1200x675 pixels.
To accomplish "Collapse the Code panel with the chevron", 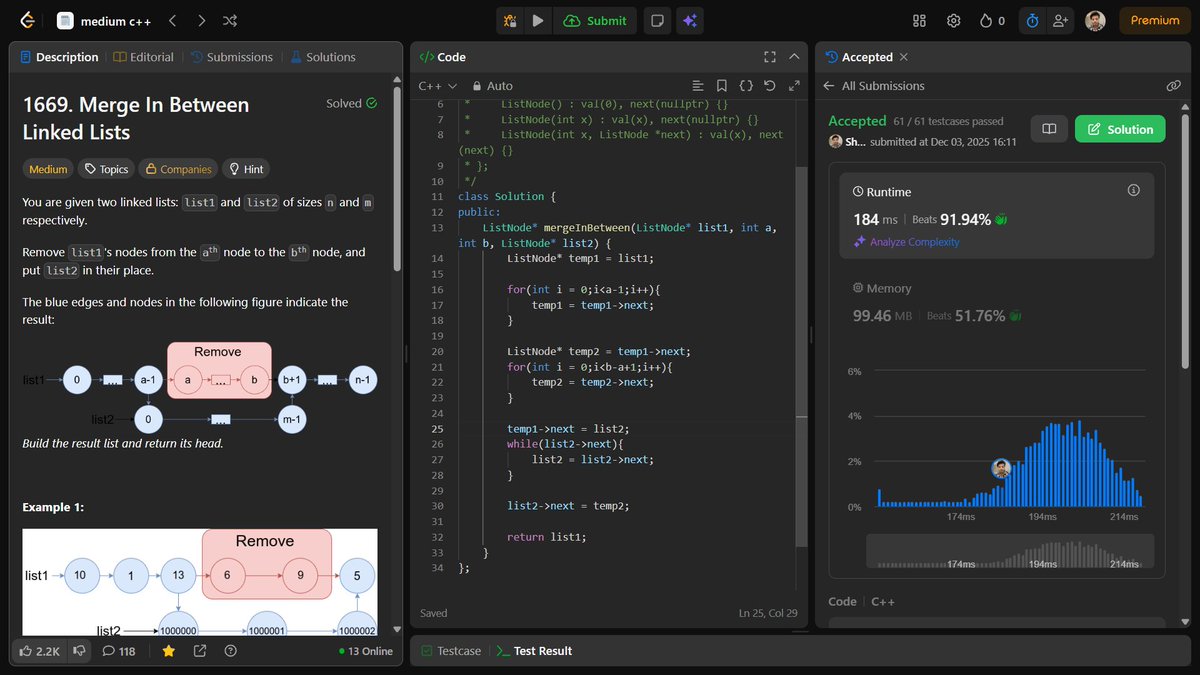I will (795, 57).
